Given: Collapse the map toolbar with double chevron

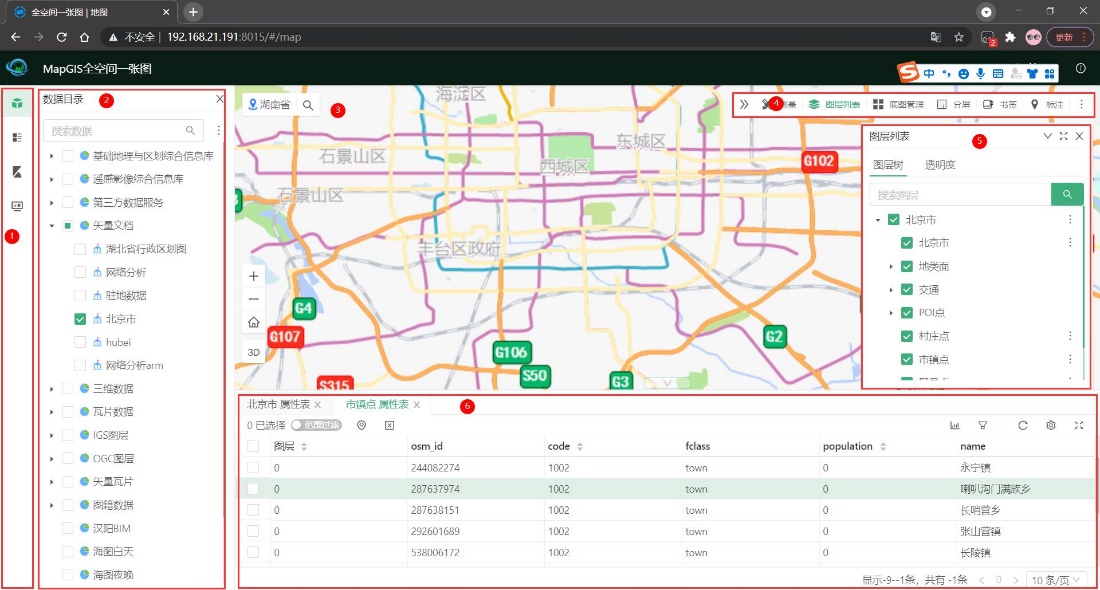Looking at the screenshot, I should tap(744, 105).
